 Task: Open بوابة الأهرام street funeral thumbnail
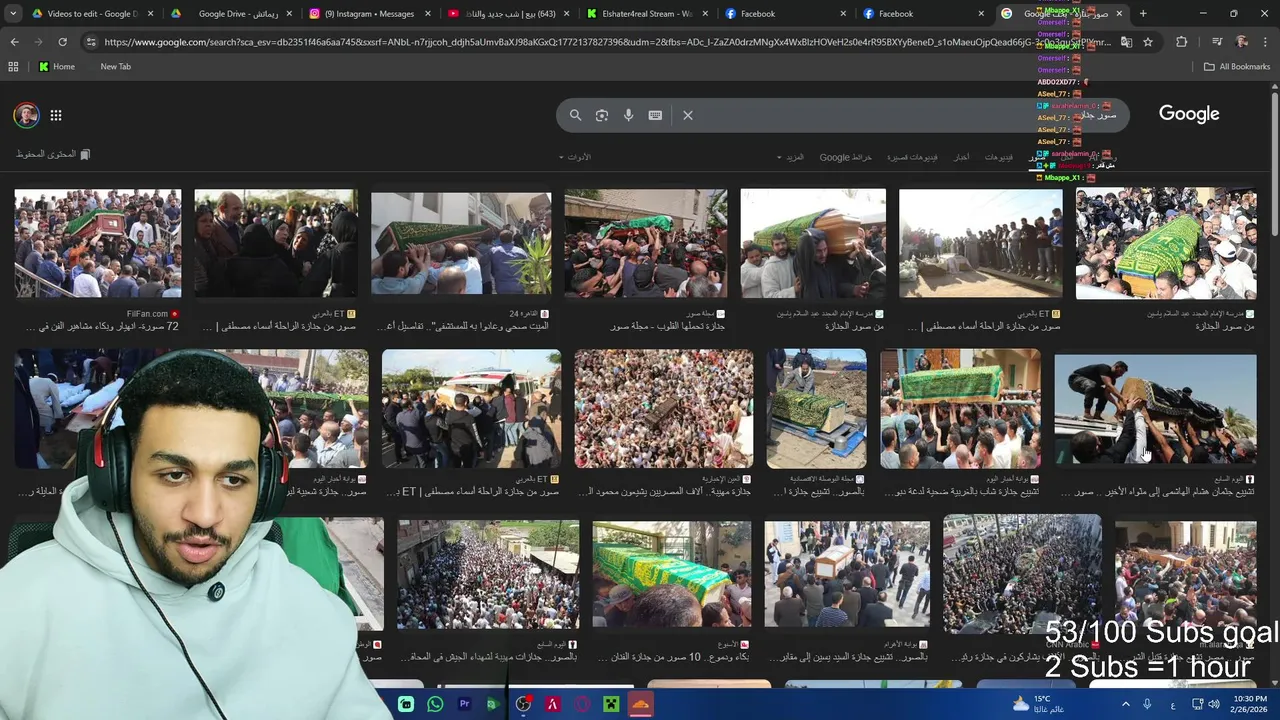(847, 574)
